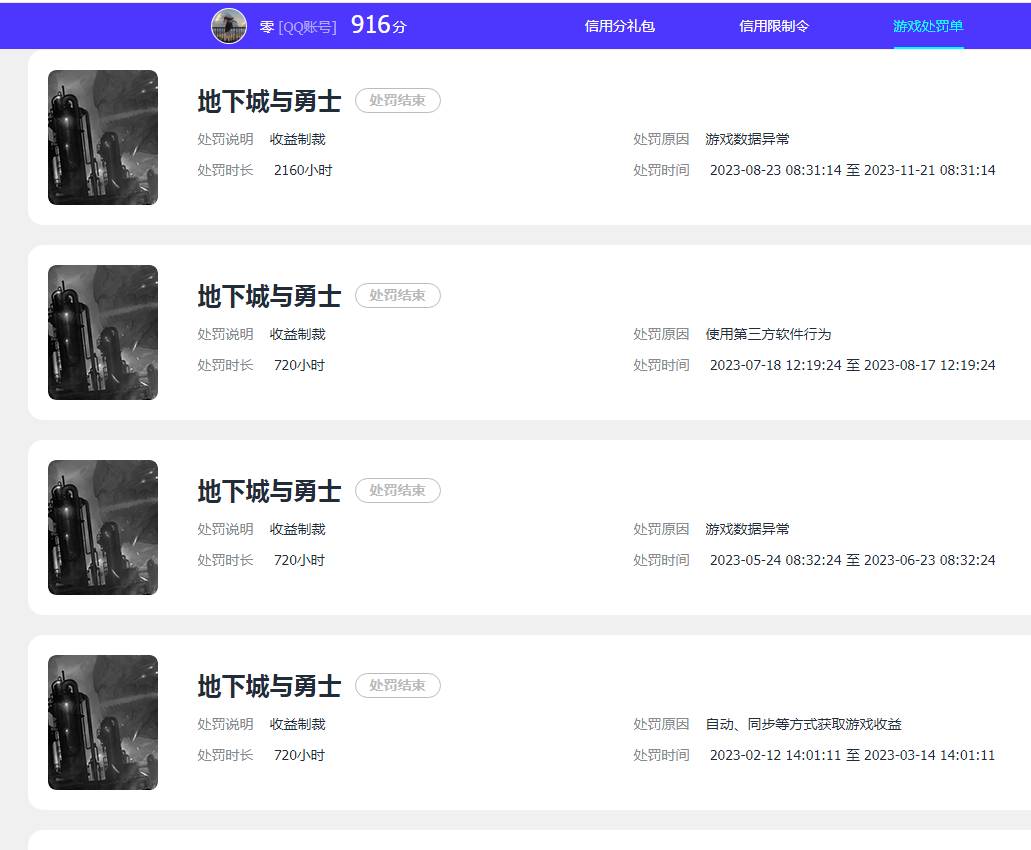Click 地下城与勇士 title of the 2023-02-12 penalty
The image size is (1031, 850).
tap(269, 686)
